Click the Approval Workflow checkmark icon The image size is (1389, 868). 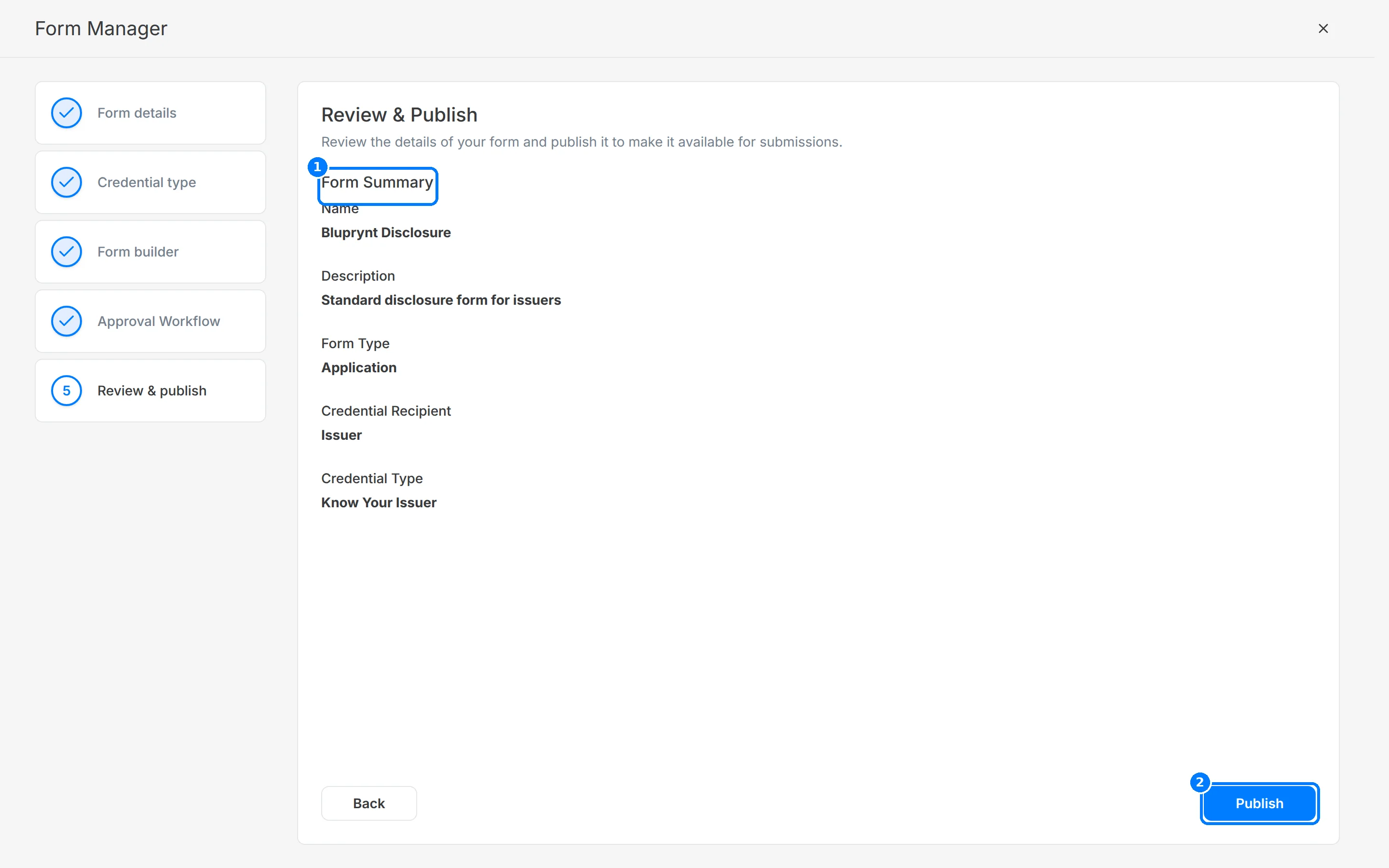click(x=67, y=321)
